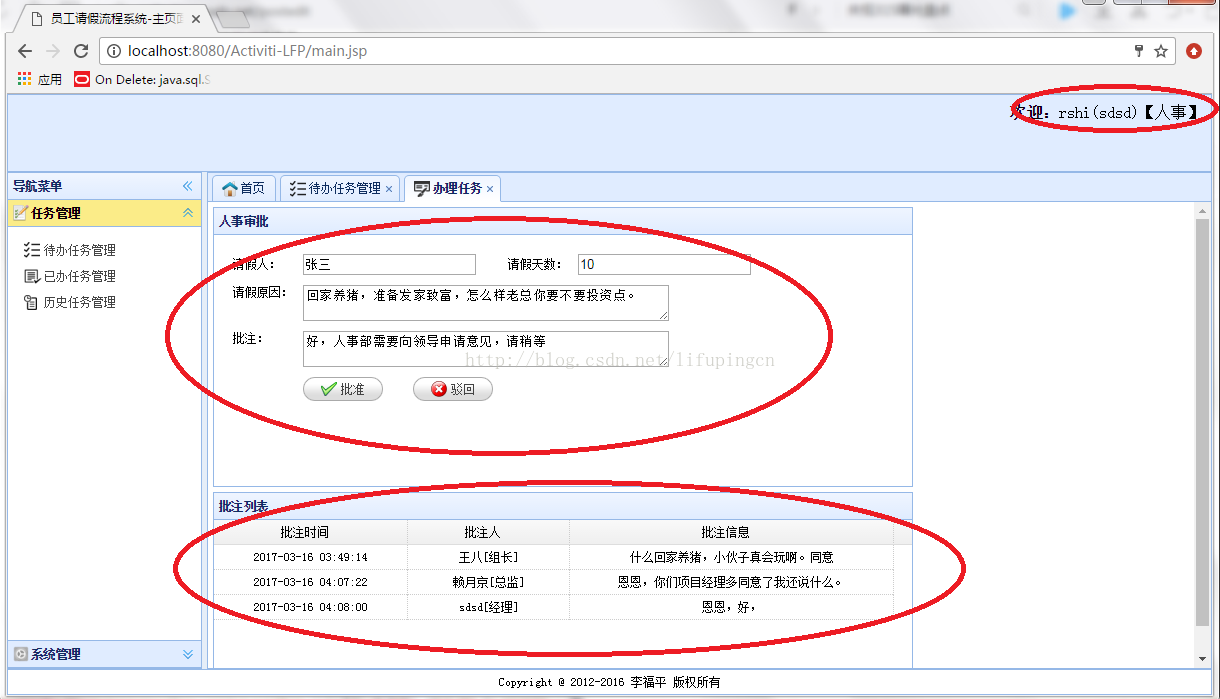Sort by the 批注时间 column header

coord(310,532)
